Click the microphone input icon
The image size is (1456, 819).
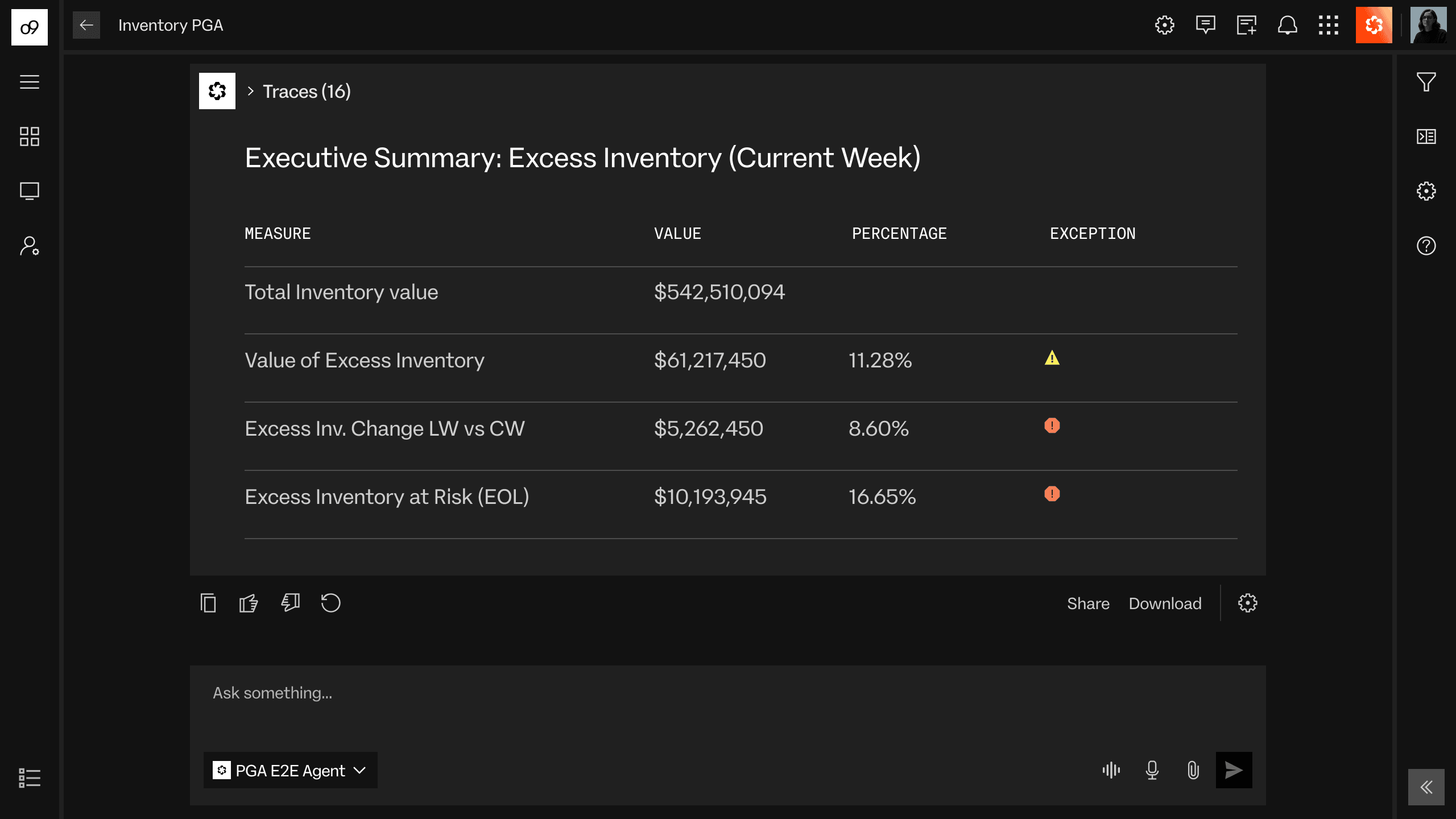(1152, 770)
